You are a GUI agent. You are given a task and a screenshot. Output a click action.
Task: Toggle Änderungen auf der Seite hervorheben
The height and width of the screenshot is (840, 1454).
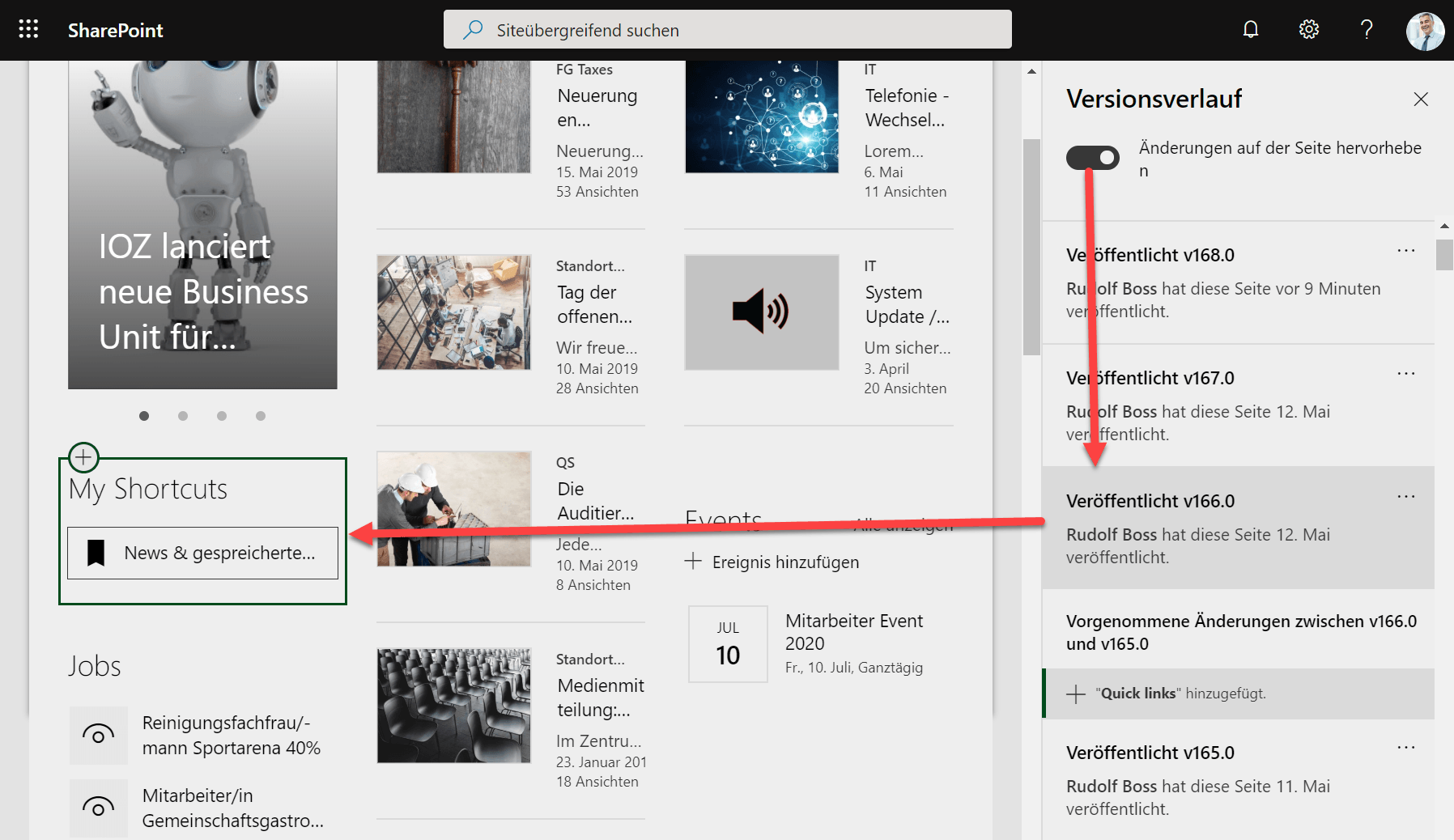(x=1093, y=157)
